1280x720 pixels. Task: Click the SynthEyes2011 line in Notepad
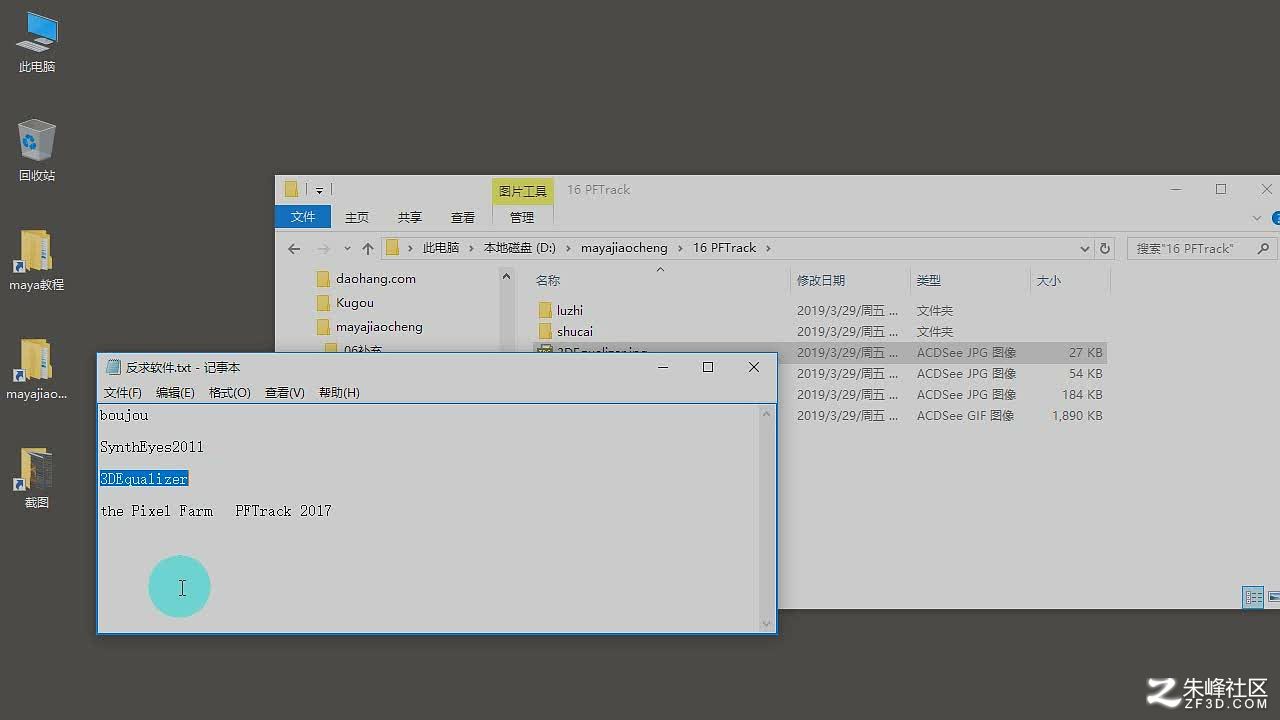152,447
